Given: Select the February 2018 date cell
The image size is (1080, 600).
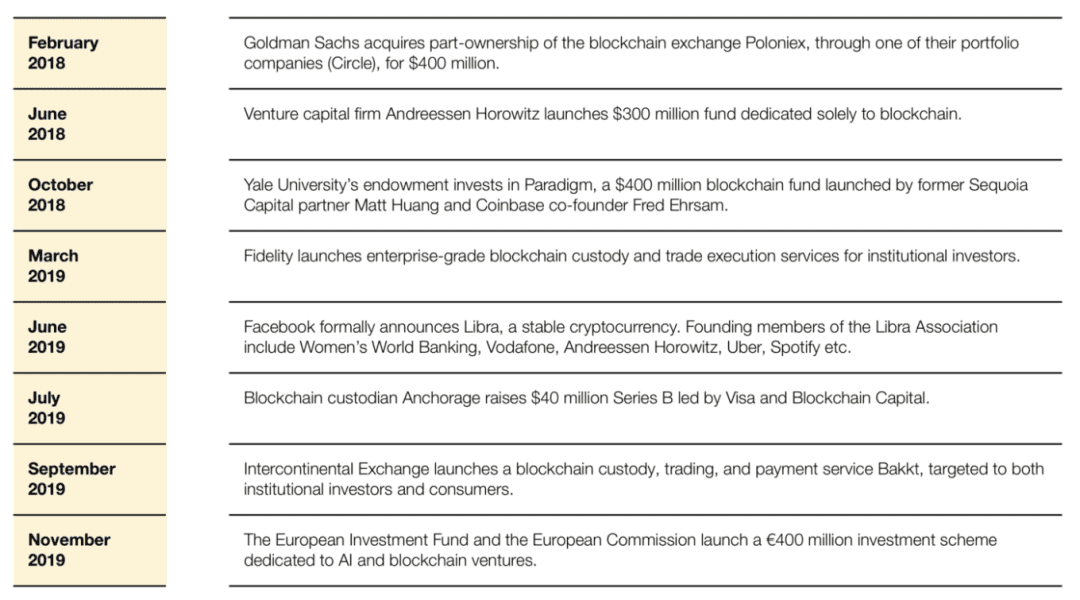Looking at the screenshot, I should pyautogui.click(x=90, y=53).
